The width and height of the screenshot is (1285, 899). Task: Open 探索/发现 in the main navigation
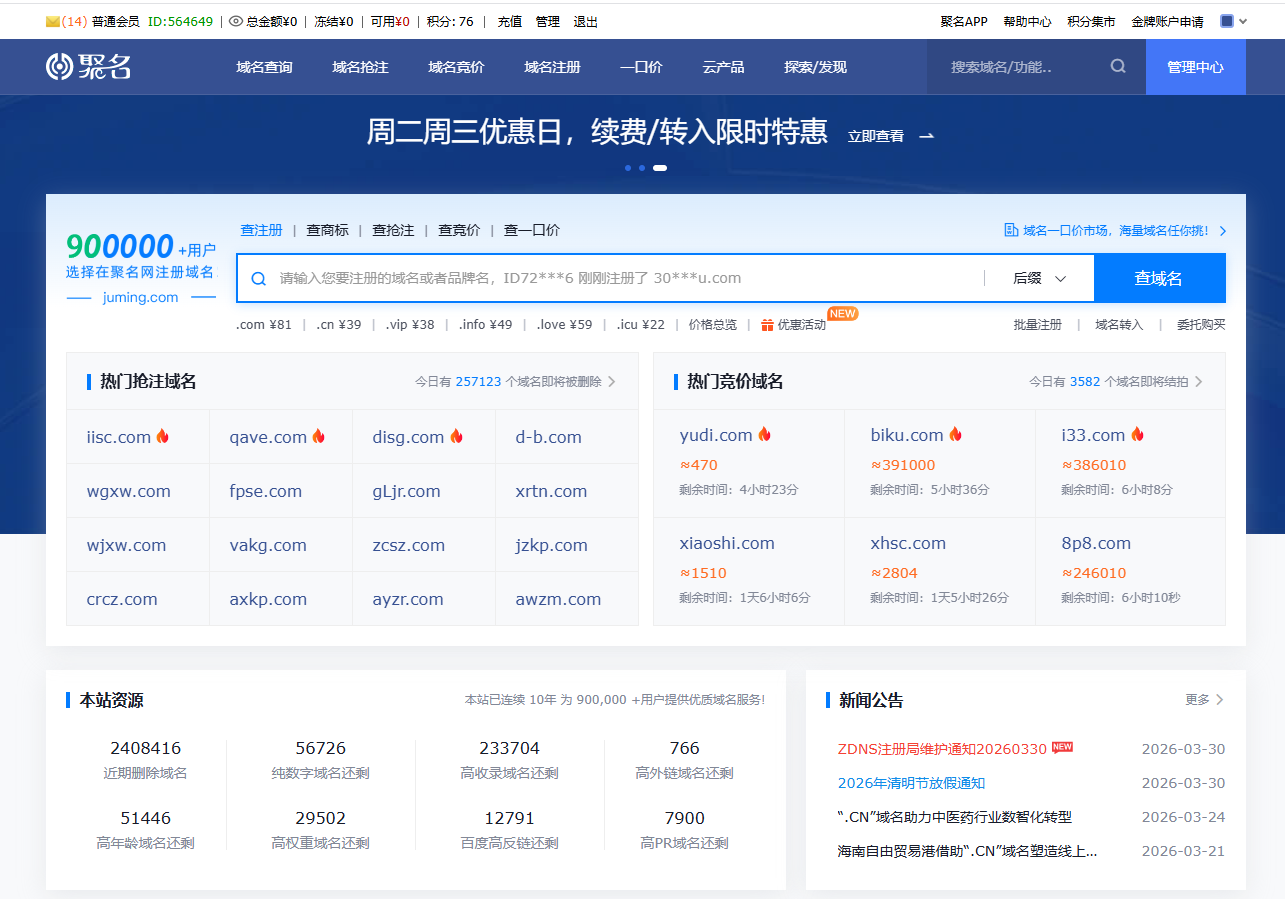815,67
